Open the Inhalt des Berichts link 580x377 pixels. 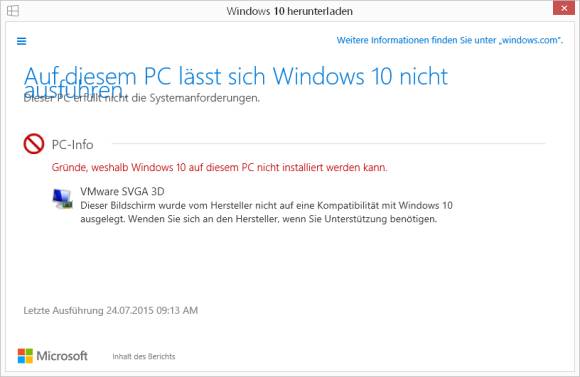[x=144, y=356]
